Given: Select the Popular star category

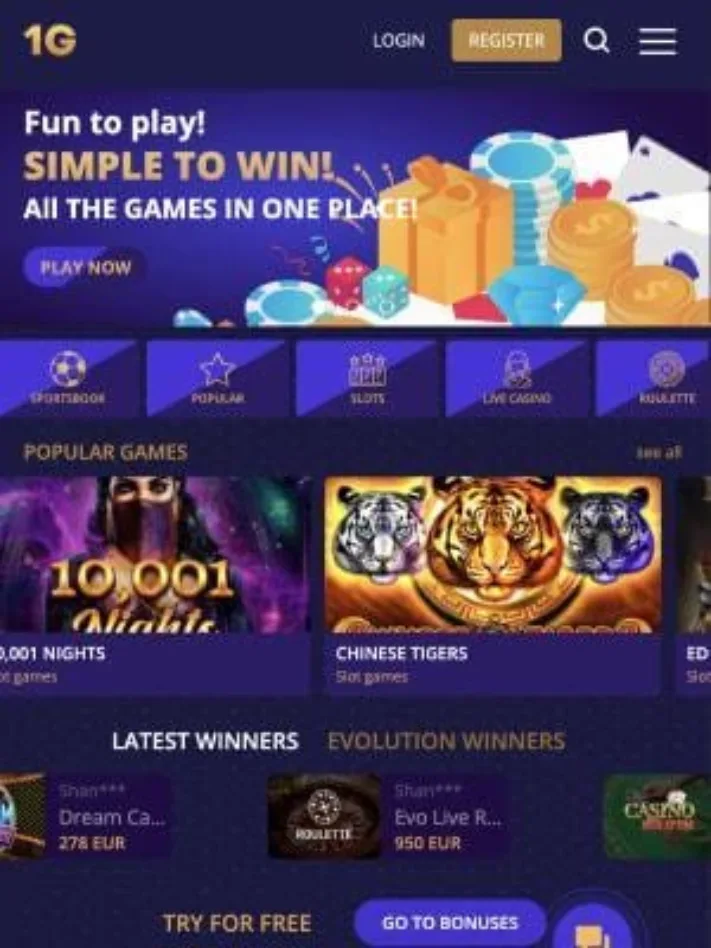Looking at the screenshot, I should [217, 369].
